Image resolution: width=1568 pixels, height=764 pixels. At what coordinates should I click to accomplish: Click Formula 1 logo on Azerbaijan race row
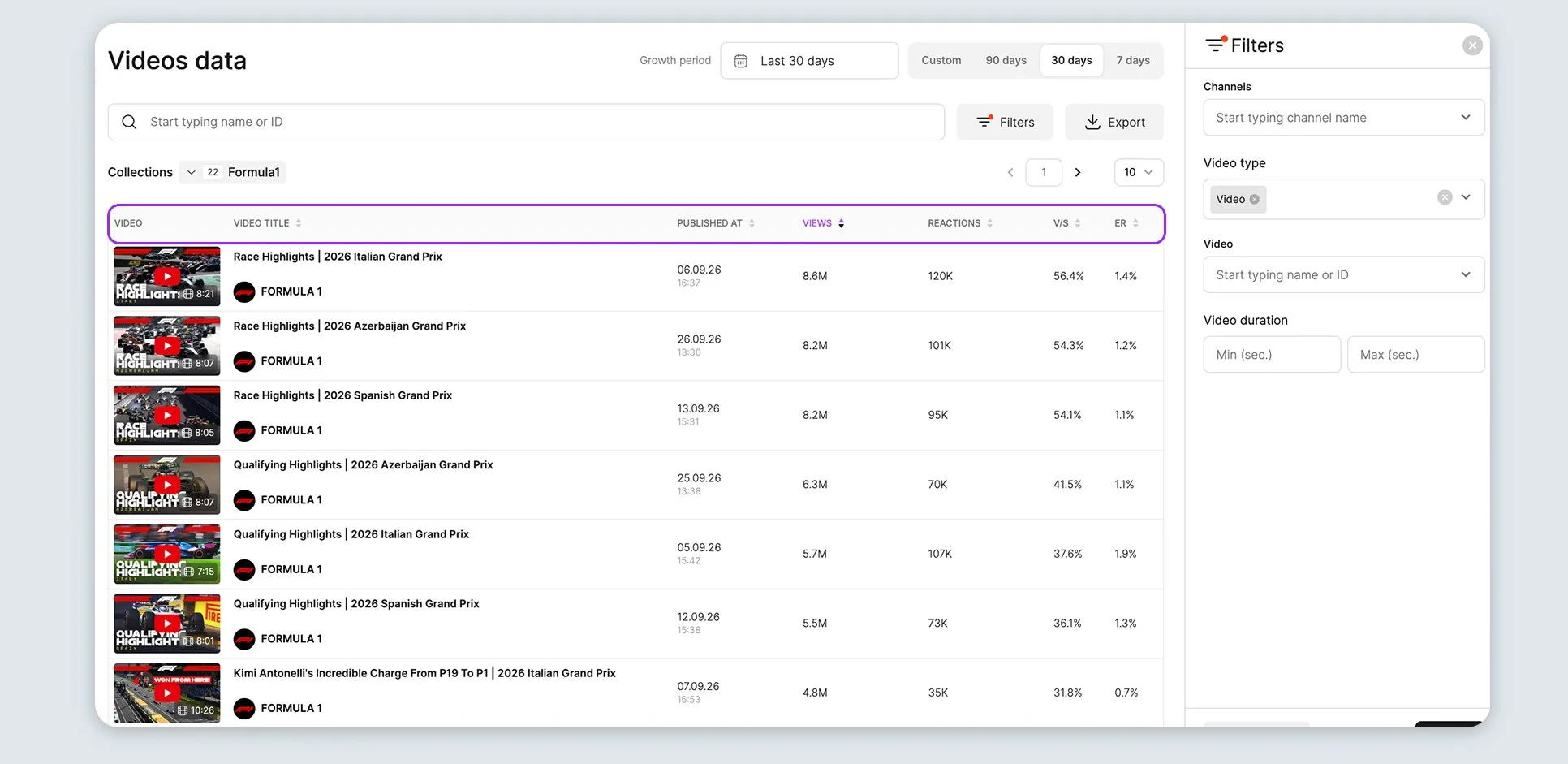coord(244,361)
